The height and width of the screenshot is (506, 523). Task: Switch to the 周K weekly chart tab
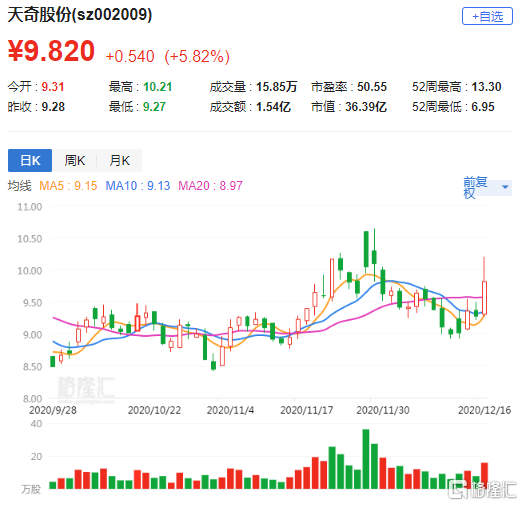point(75,160)
